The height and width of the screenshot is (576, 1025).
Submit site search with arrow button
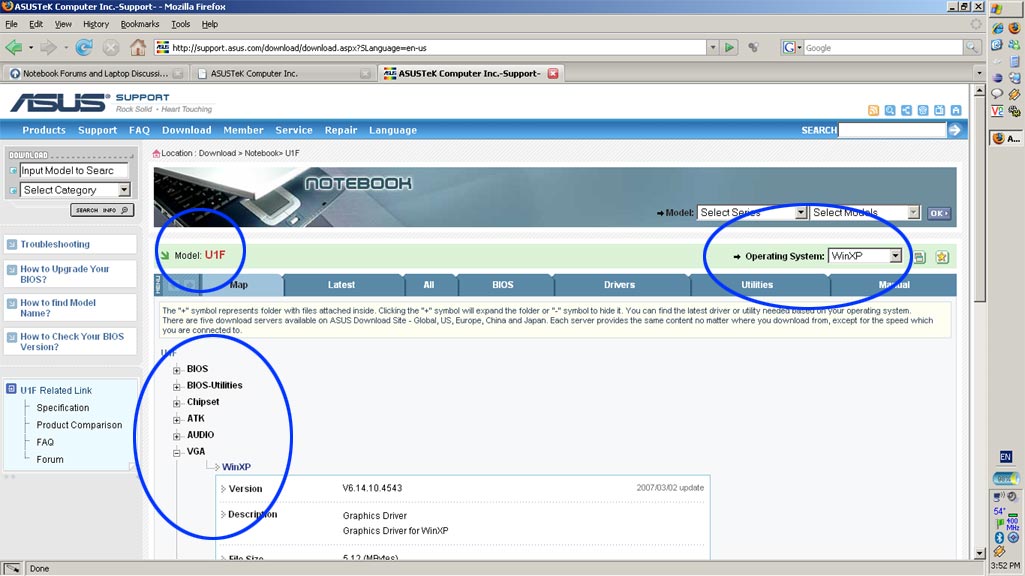[x=955, y=130]
